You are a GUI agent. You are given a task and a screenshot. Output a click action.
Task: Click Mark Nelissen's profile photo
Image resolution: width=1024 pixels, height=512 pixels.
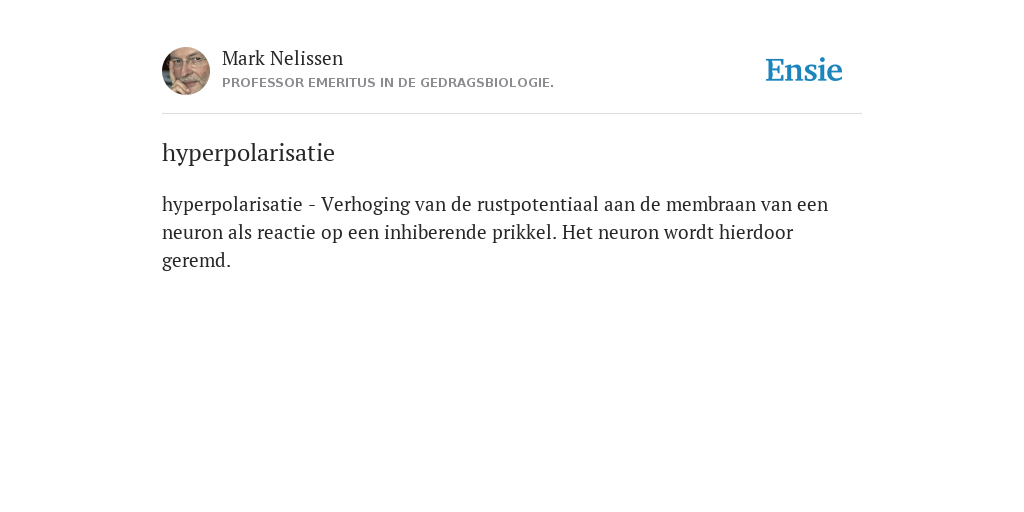pos(186,71)
